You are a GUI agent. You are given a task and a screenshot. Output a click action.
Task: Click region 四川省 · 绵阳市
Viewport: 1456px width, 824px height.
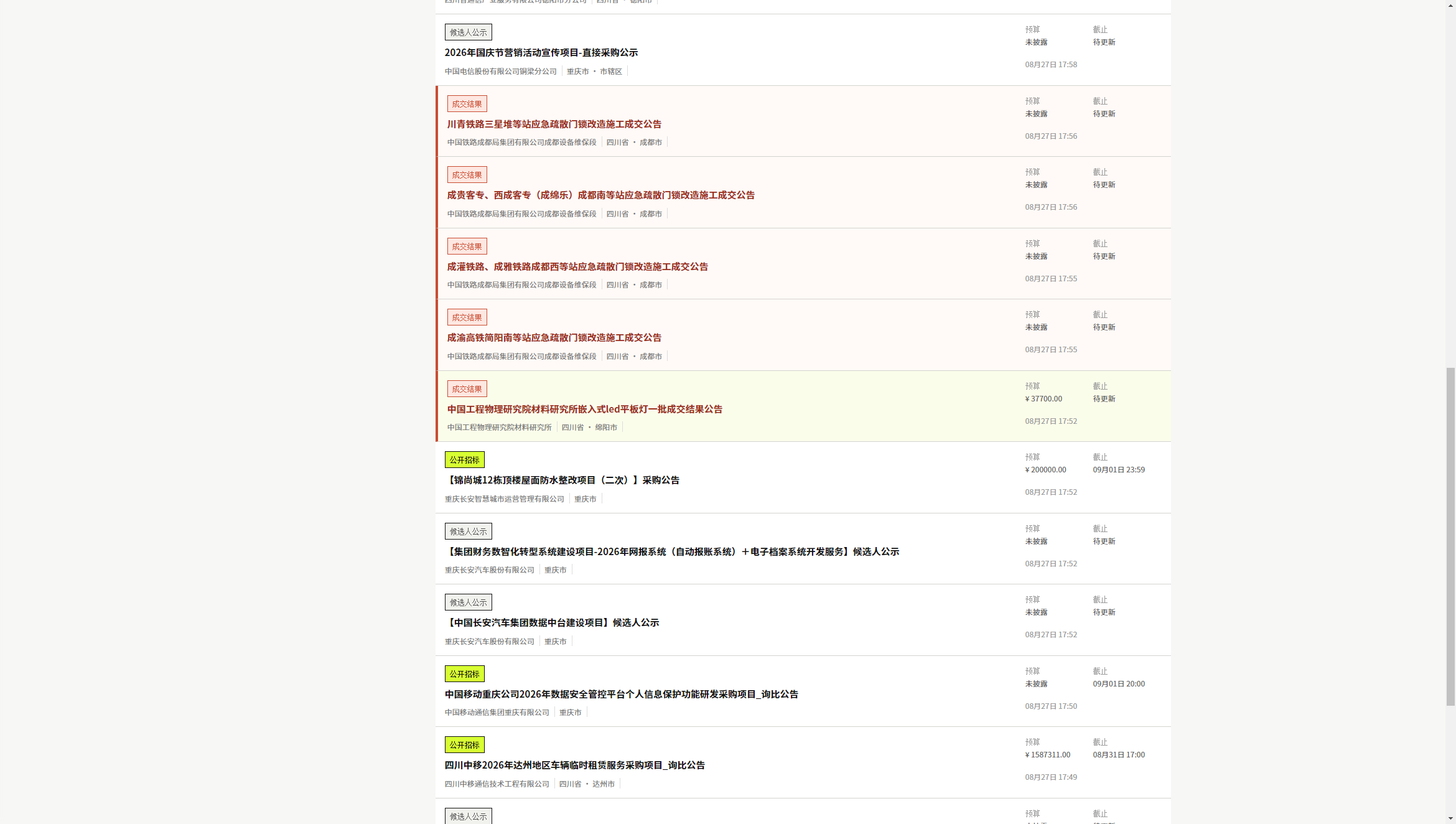coord(589,428)
